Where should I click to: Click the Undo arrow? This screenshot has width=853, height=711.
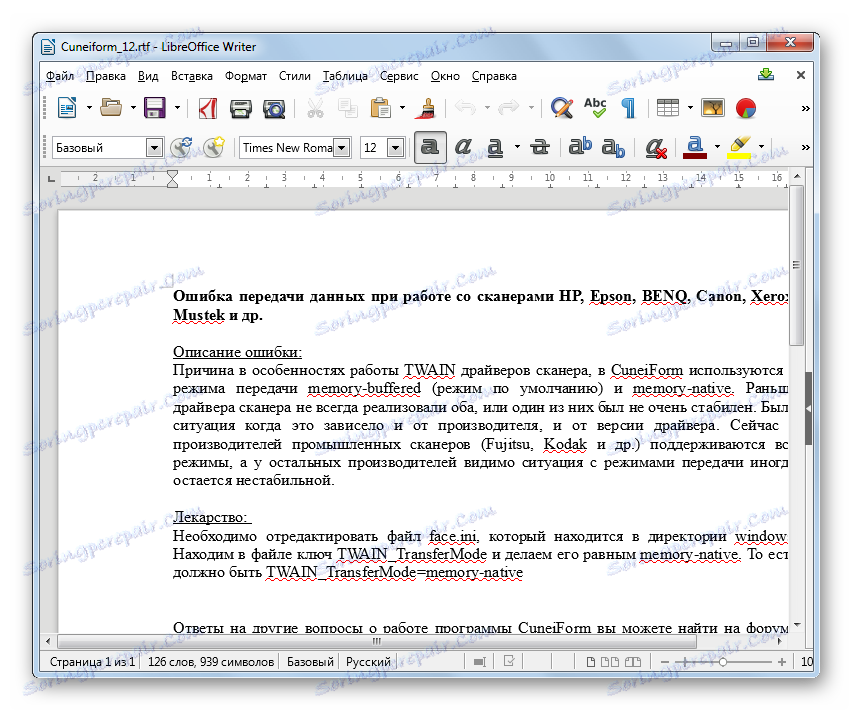[465, 108]
